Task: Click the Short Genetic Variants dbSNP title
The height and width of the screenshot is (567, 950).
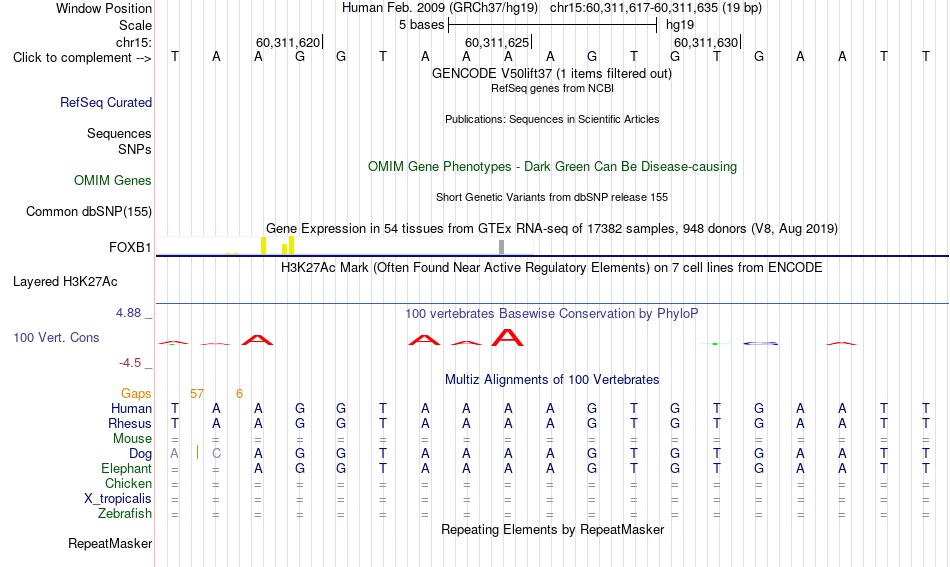Action: coord(552,197)
